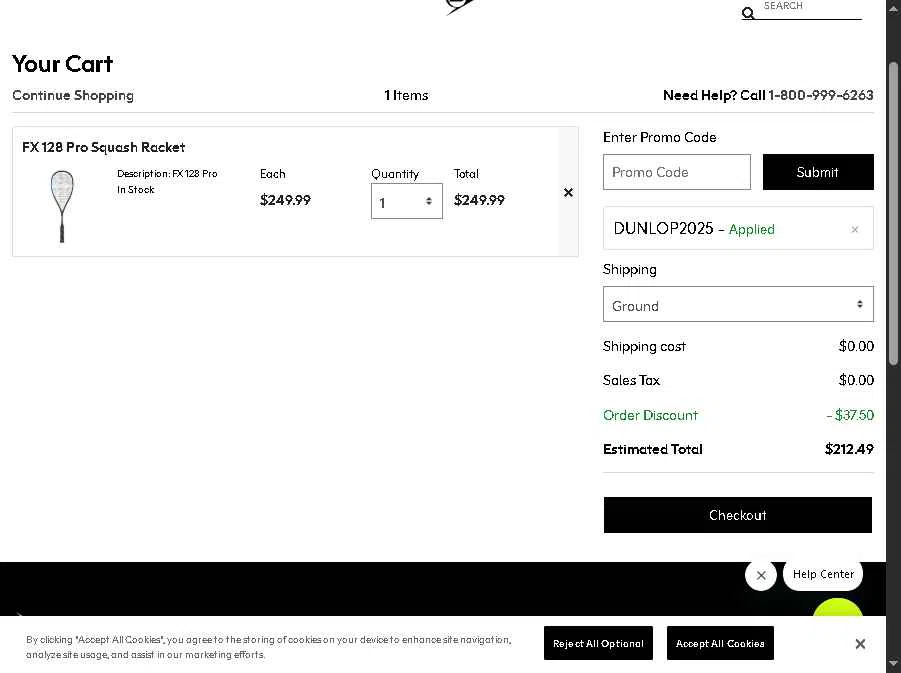Click the "1 Items" count text
The image size is (901, 673).
[x=406, y=95]
